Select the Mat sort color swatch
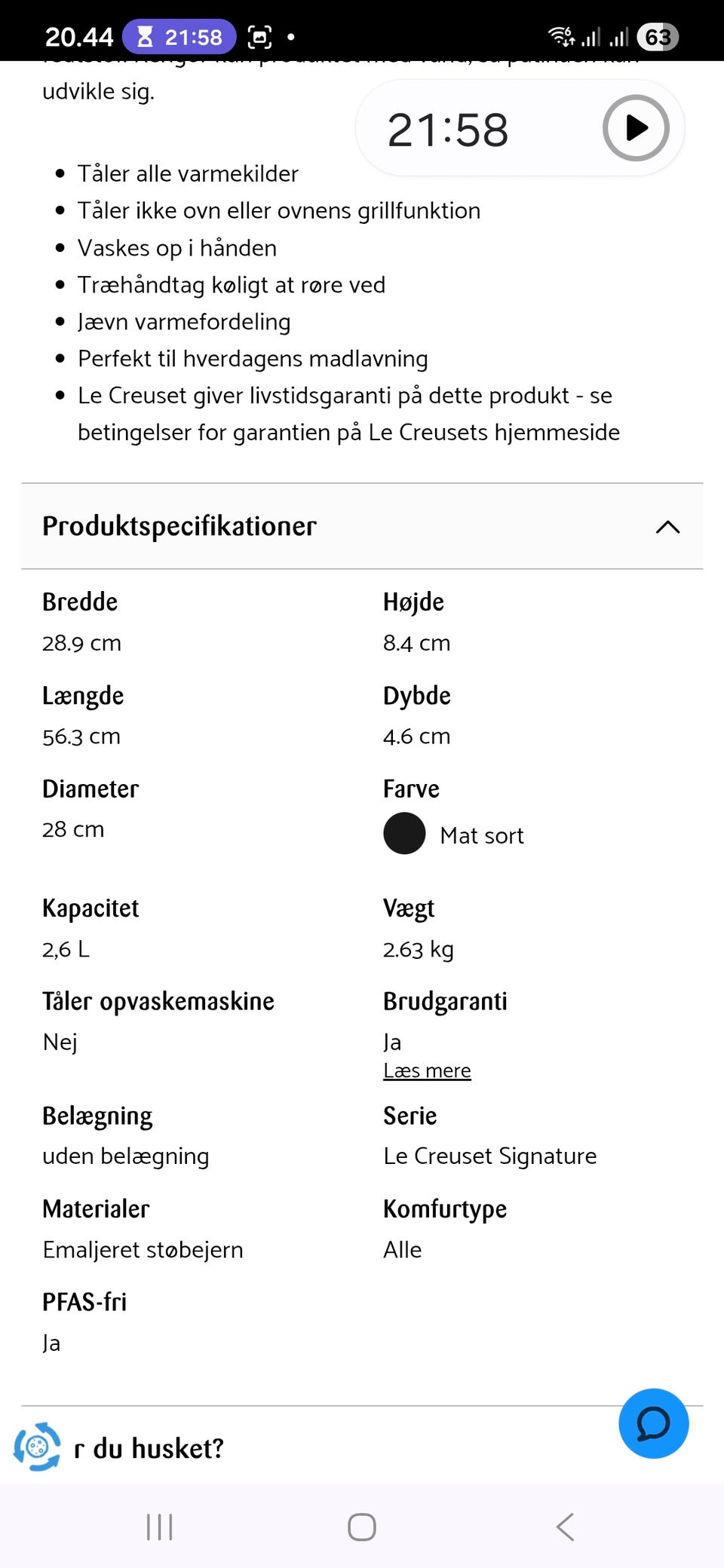 (403, 835)
